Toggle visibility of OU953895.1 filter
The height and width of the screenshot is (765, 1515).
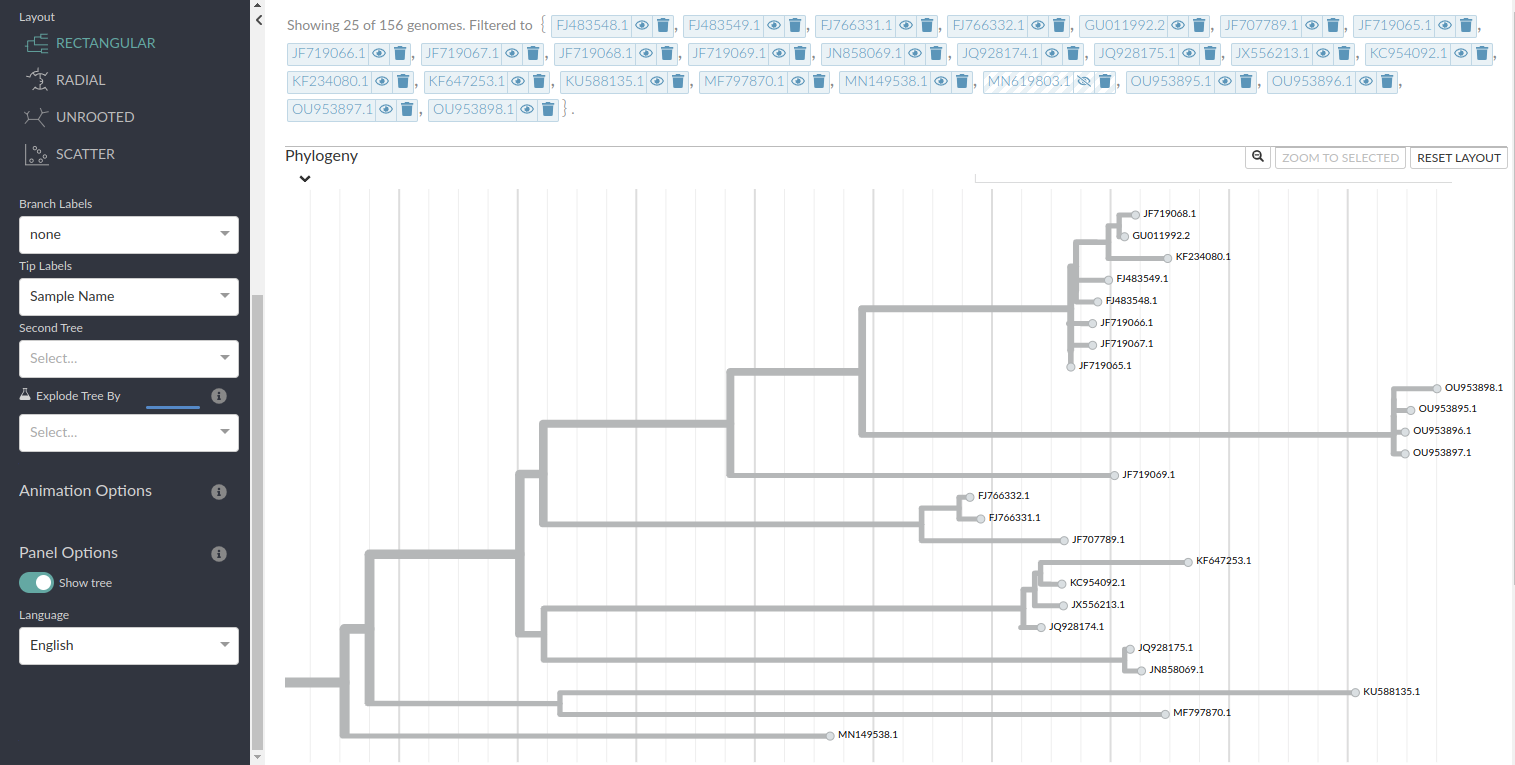[1225, 81]
